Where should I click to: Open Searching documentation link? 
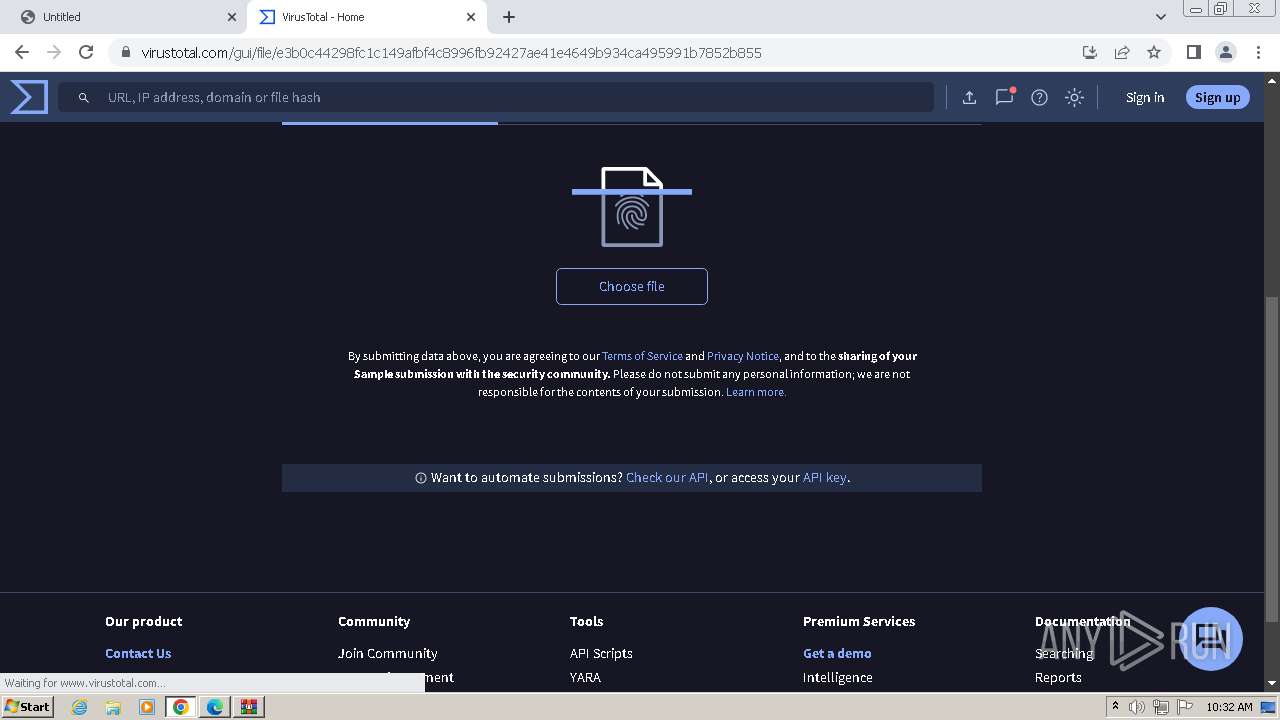tap(1064, 653)
